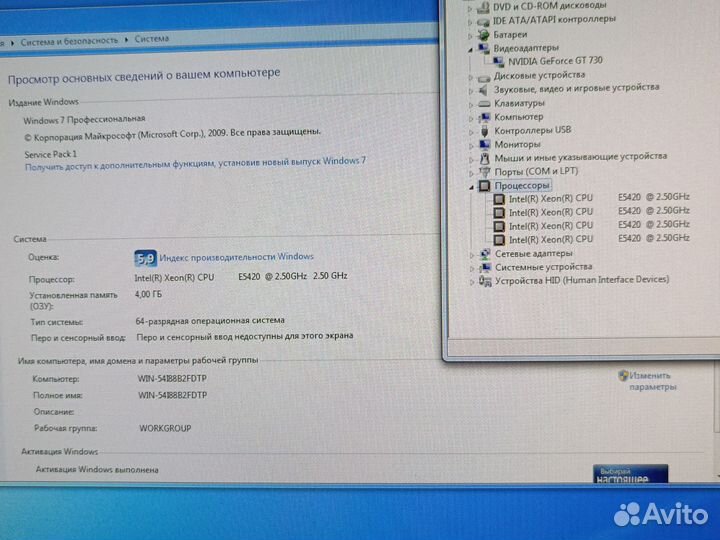Click 64-разрядная операционная система text
Image resolution: width=720 pixels, height=540 pixels.
[210, 321]
